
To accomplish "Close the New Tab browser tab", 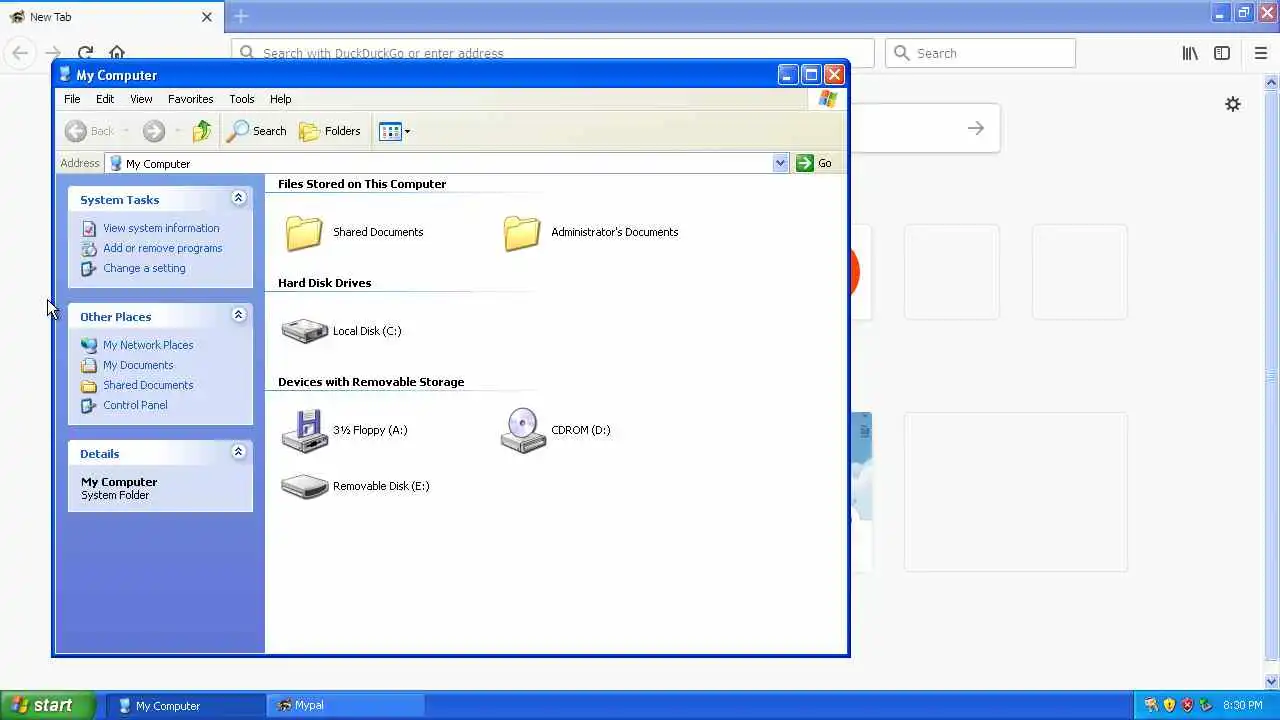I will tap(207, 17).
